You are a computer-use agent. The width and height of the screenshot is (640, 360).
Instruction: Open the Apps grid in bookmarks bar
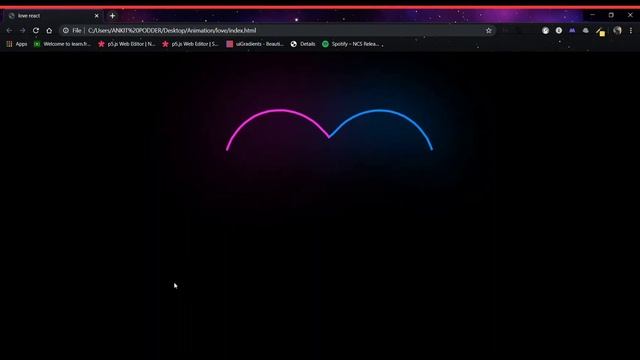(x=16, y=44)
